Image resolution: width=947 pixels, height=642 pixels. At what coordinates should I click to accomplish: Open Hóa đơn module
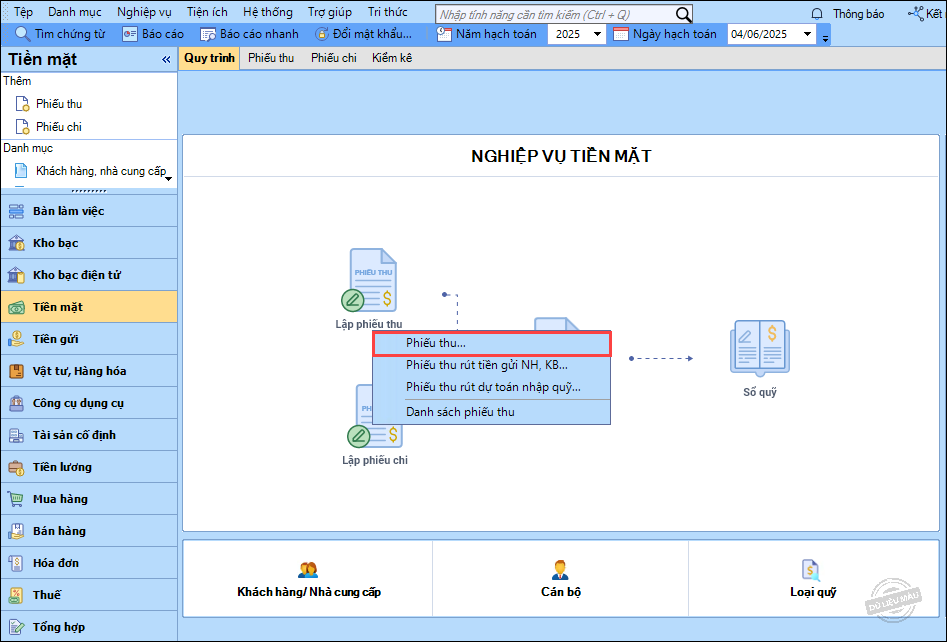89,563
